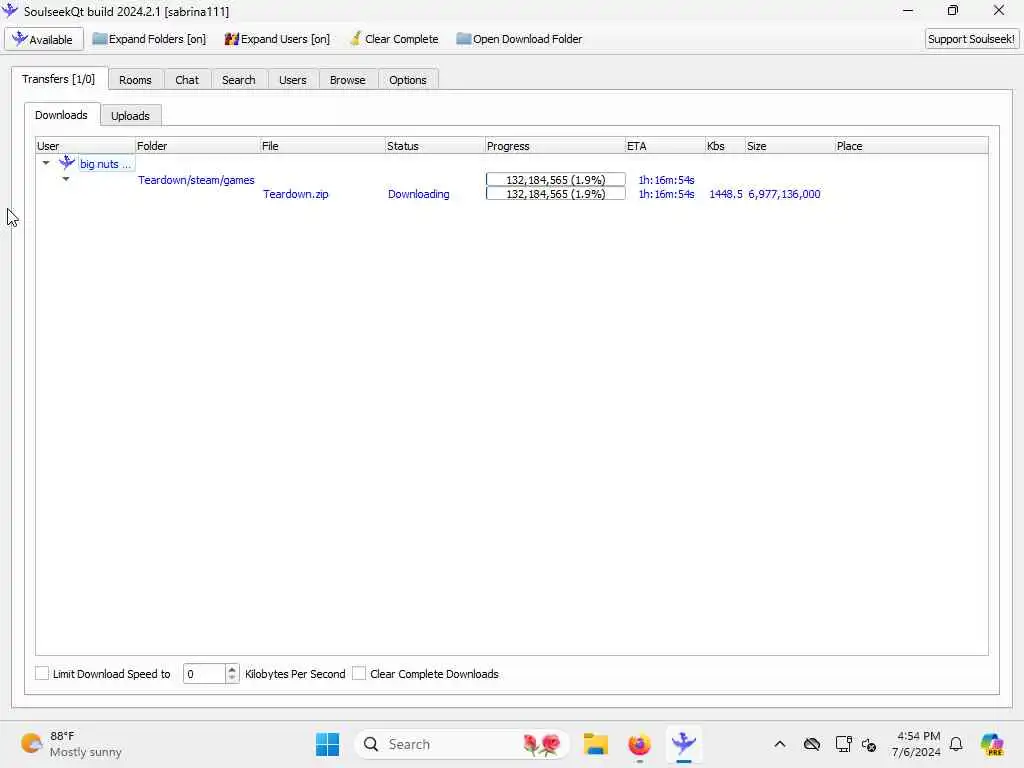Toggle Expand Users [on] option
The height and width of the screenshot is (768, 1024).
click(277, 39)
